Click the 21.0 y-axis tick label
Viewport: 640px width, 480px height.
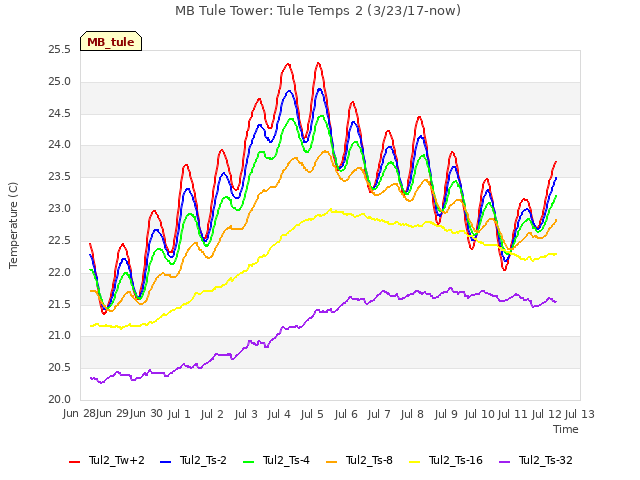(x=60, y=336)
